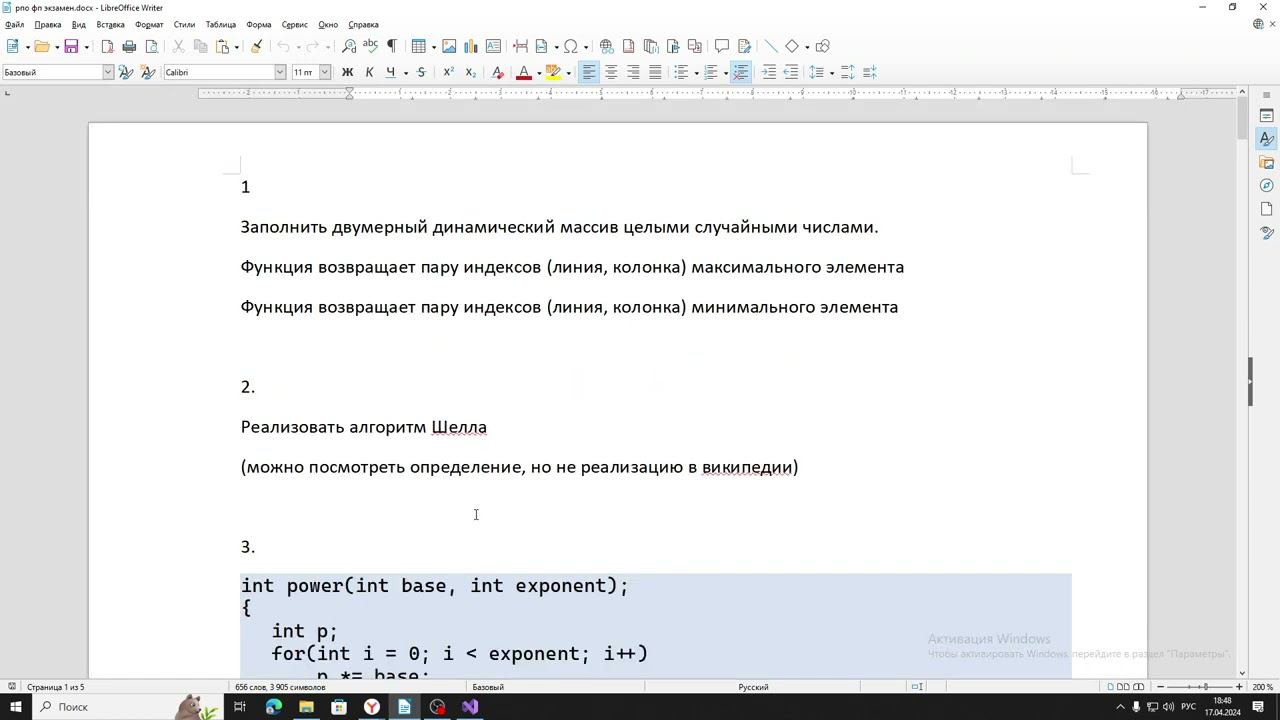Image resolution: width=1280 pixels, height=720 pixels.
Task: Open the Windows Start menu
Action: [x=15, y=707]
